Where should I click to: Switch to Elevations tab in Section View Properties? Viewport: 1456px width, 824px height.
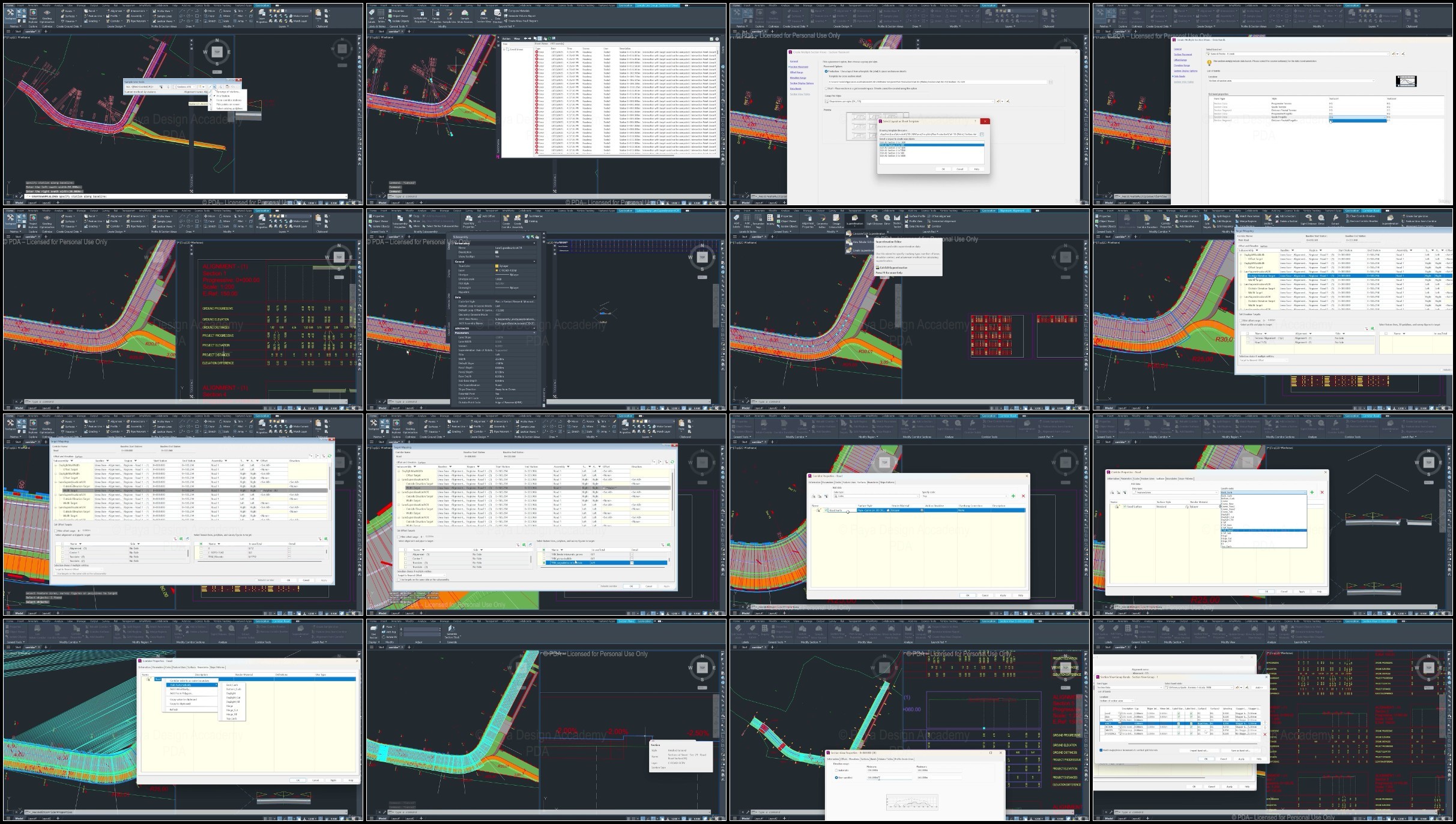tap(853, 759)
